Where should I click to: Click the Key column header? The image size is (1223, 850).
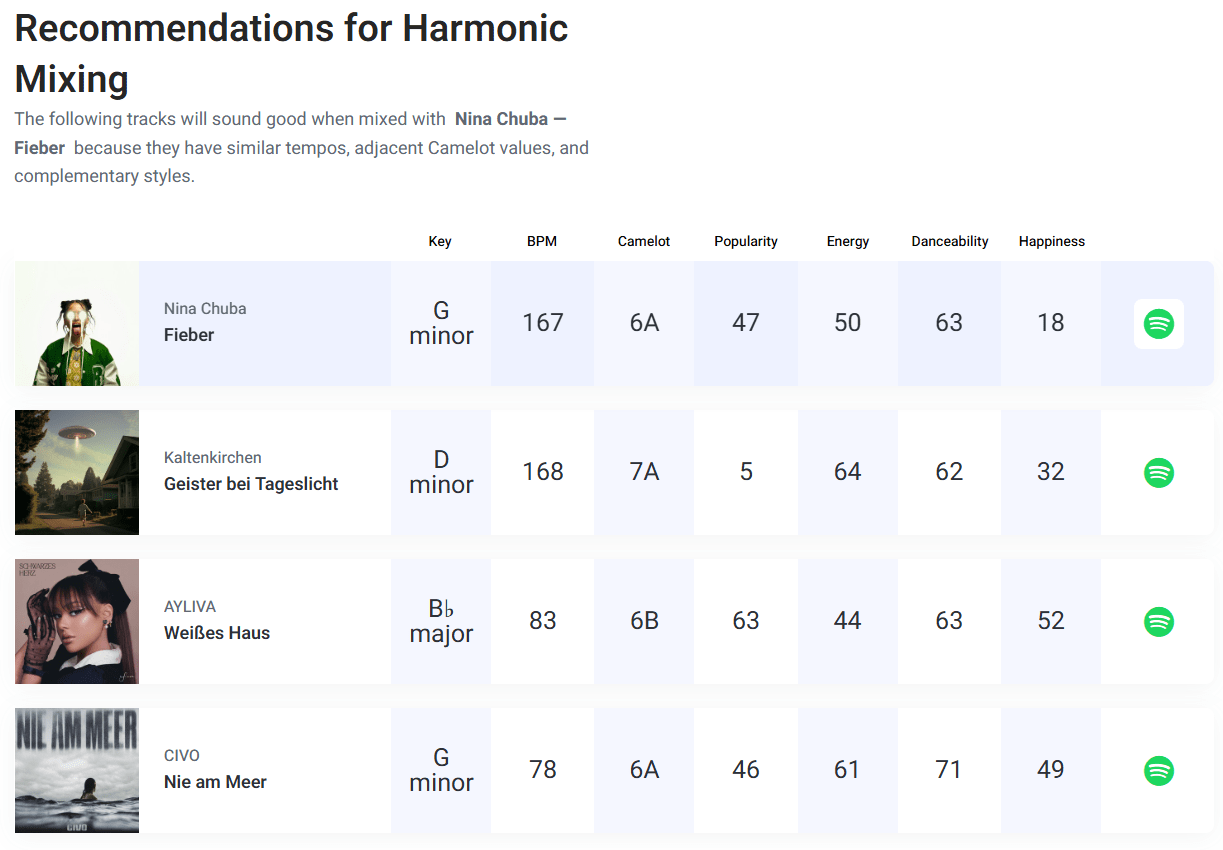point(440,241)
